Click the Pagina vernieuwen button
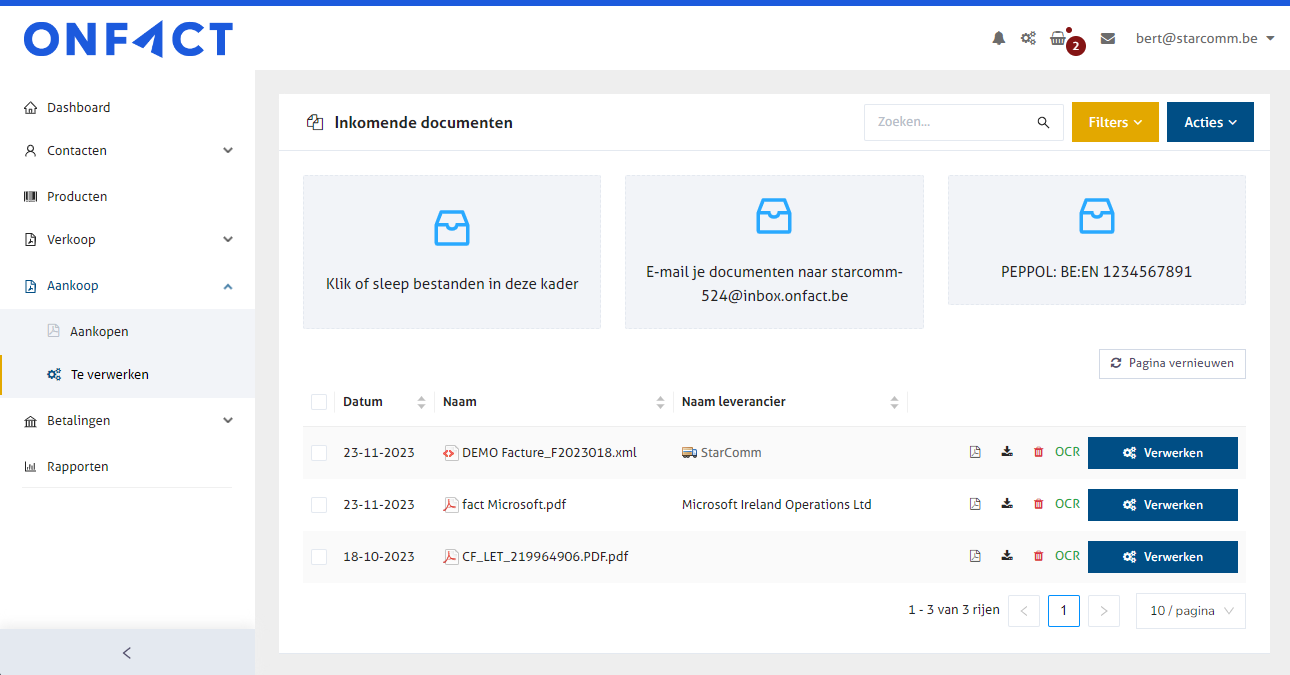Screen dimensions: 1290x675 coord(1172,363)
